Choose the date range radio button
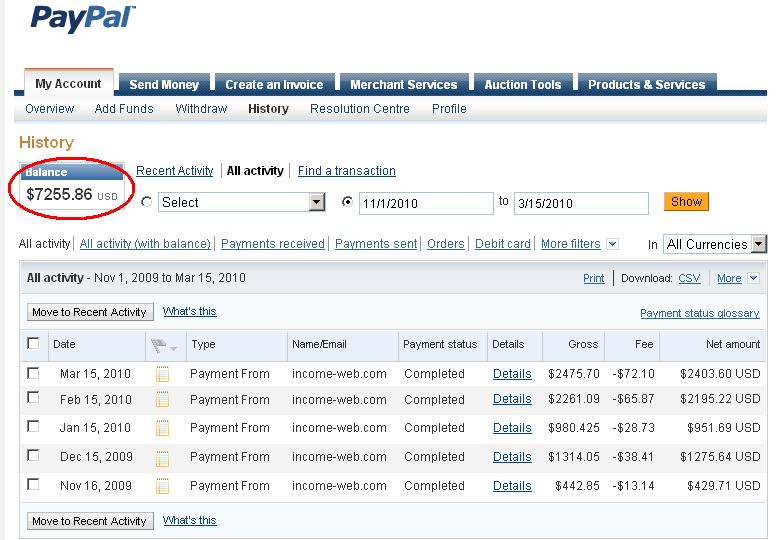This screenshot has height=540, width=783. [x=347, y=202]
